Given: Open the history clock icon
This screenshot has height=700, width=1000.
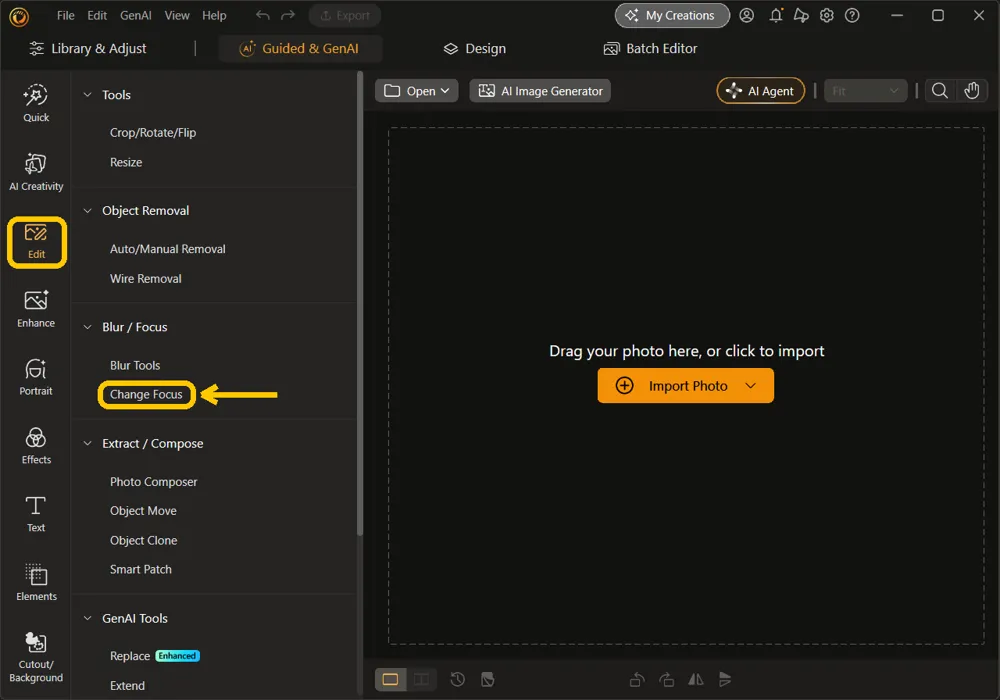Looking at the screenshot, I should (x=457, y=680).
